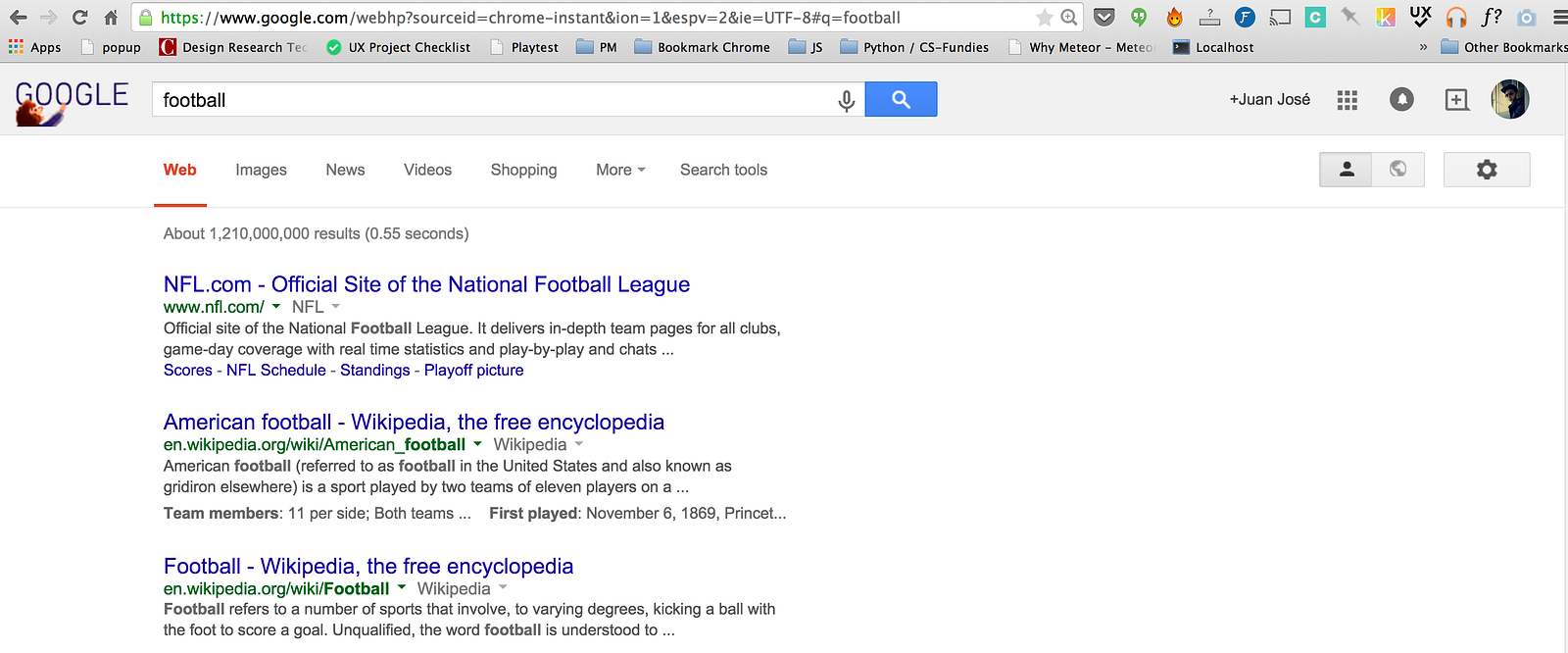Screen dimensions: 1568x653
Task: Click the football search input field
Action: click(490, 100)
